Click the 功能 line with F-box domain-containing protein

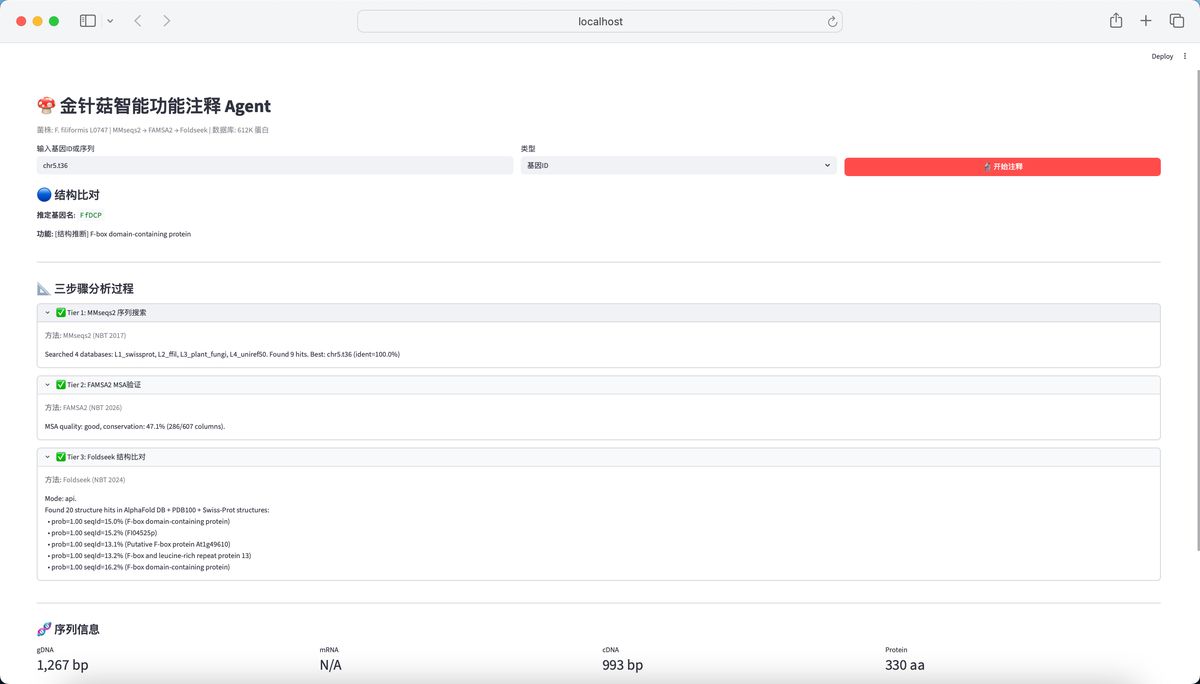[114, 234]
